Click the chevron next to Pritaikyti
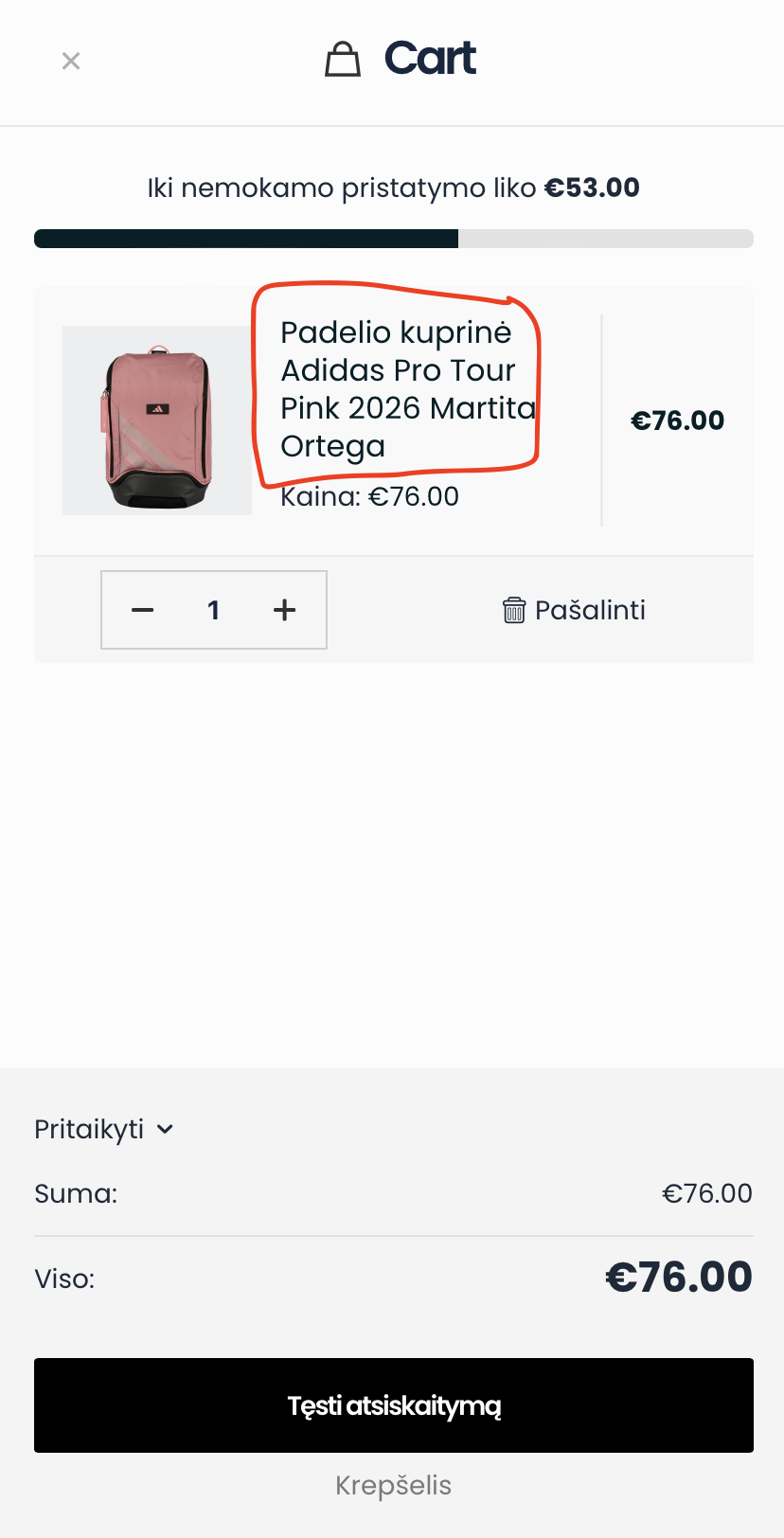Screen dimensions: 784x1538 pos(165,1129)
